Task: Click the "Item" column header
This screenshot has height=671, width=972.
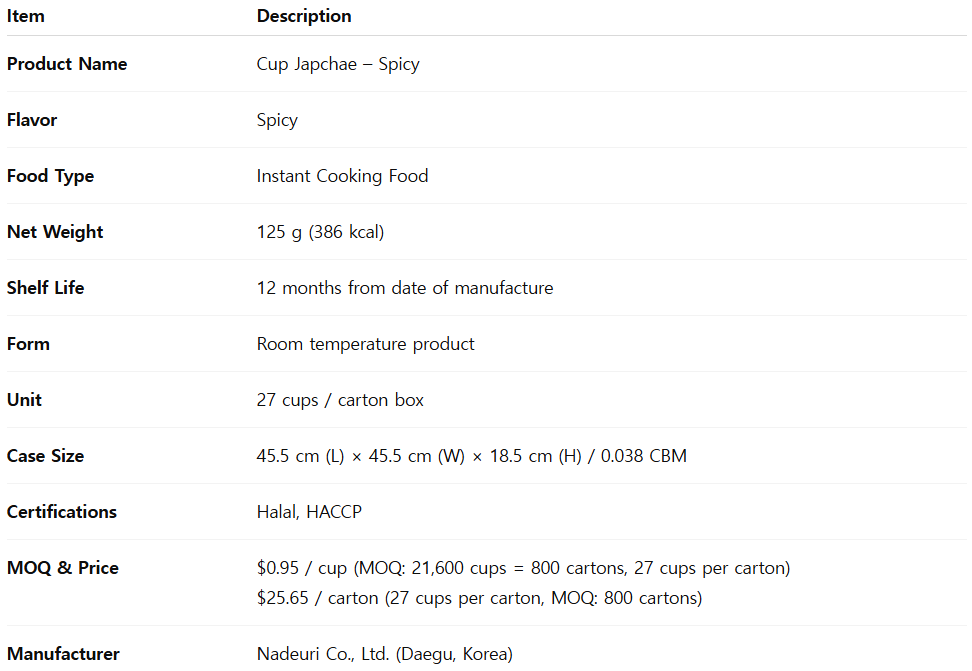Action: point(26,16)
